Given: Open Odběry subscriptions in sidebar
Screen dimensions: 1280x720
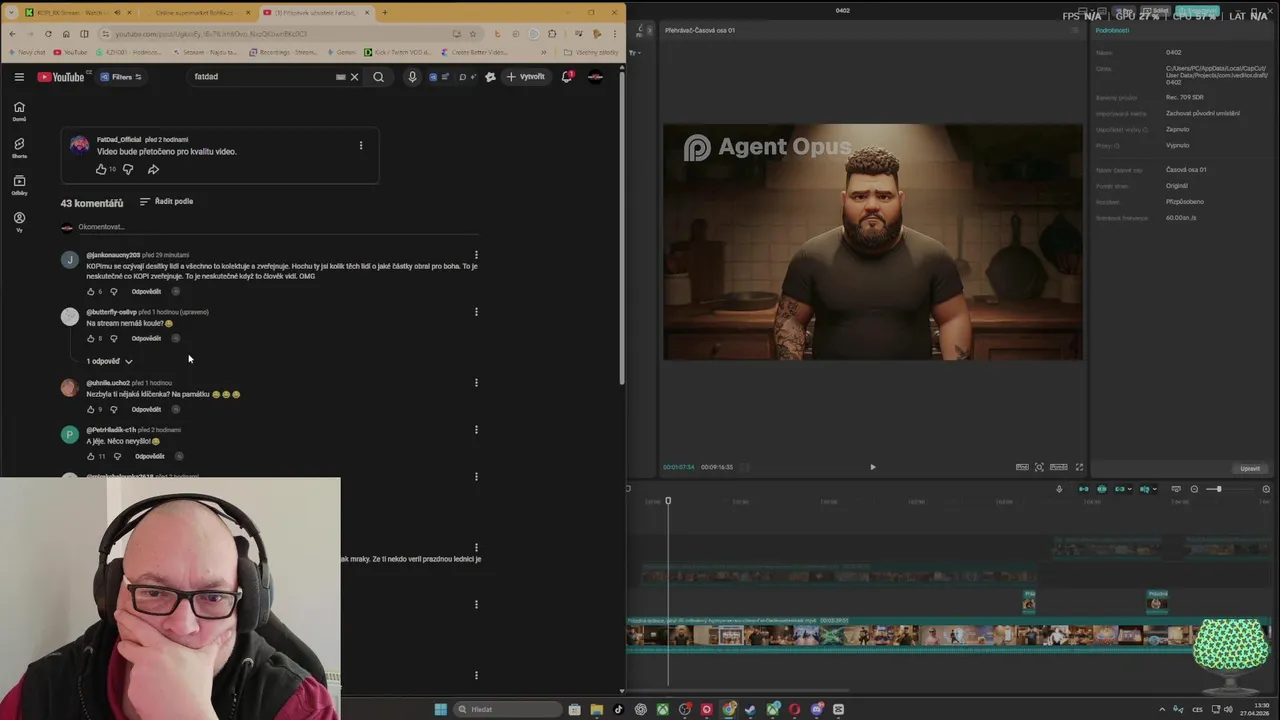Looking at the screenshot, I should [x=19, y=185].
